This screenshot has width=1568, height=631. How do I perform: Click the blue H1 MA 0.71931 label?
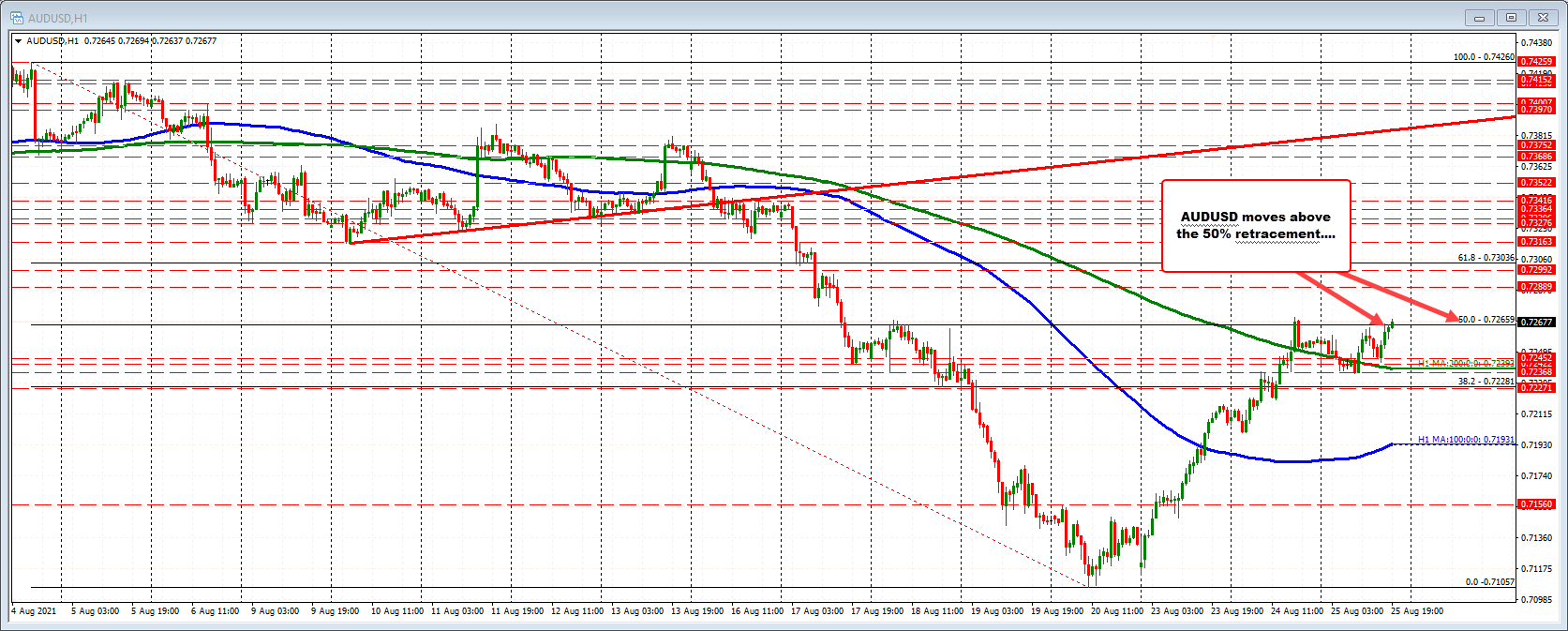coord(1466,440)
